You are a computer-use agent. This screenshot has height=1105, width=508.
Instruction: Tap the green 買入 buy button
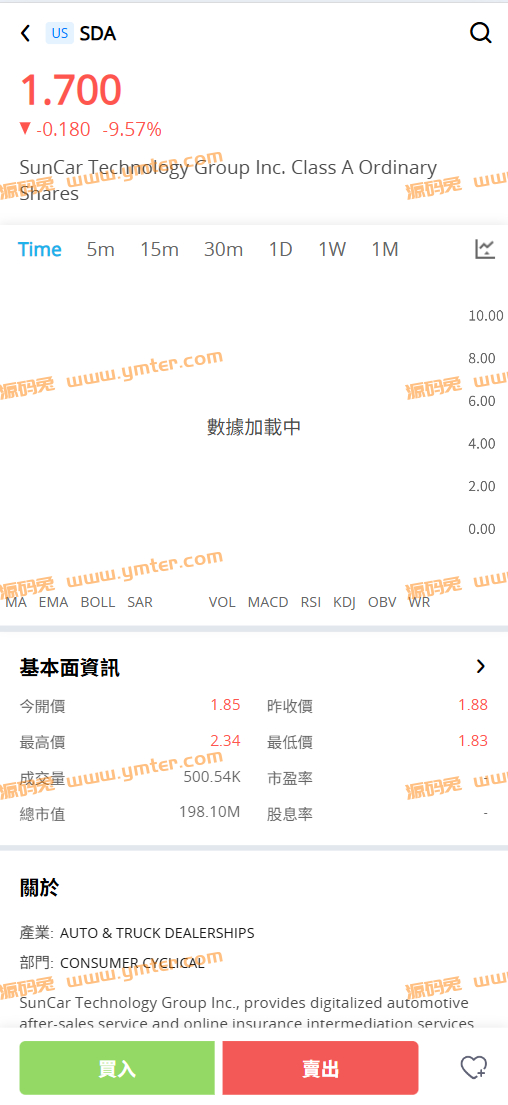tap(117, 1068)
